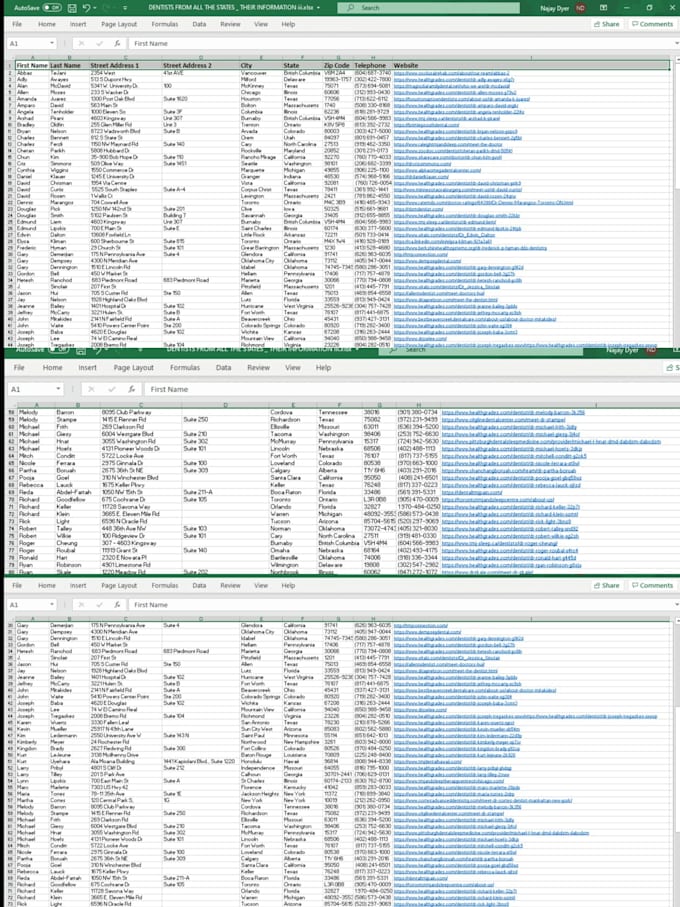Click the Cancel (X) formula icon in top window
This screenshot has height=907, width=680.
click(82, 43)
